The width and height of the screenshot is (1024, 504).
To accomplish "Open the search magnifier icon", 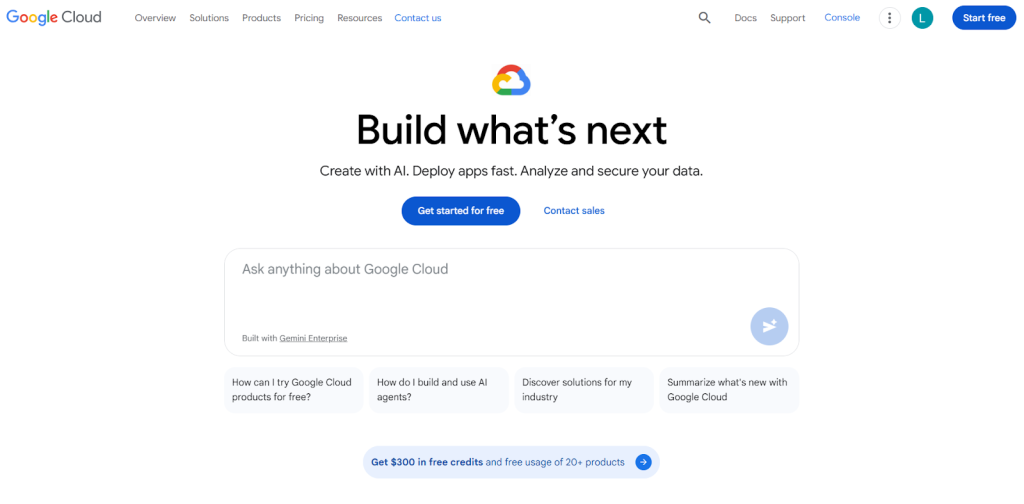I will 705,18.
